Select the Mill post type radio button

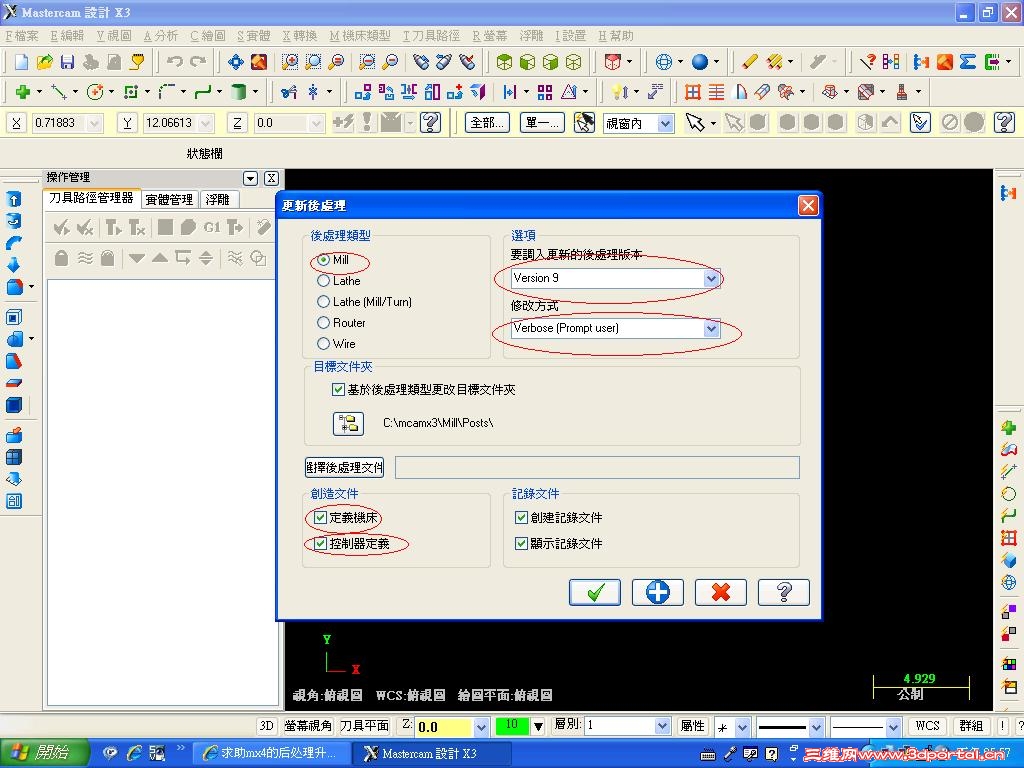[323, 260]
